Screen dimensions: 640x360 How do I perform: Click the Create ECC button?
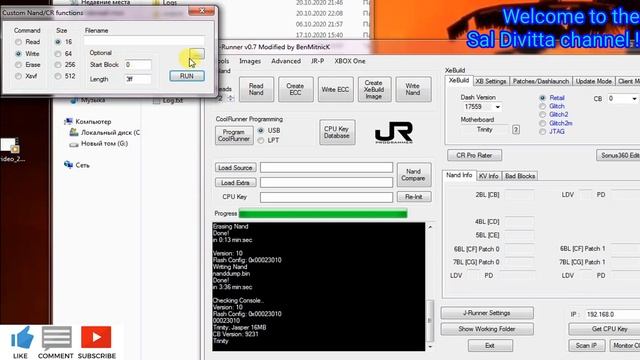[x=295, y=89]
